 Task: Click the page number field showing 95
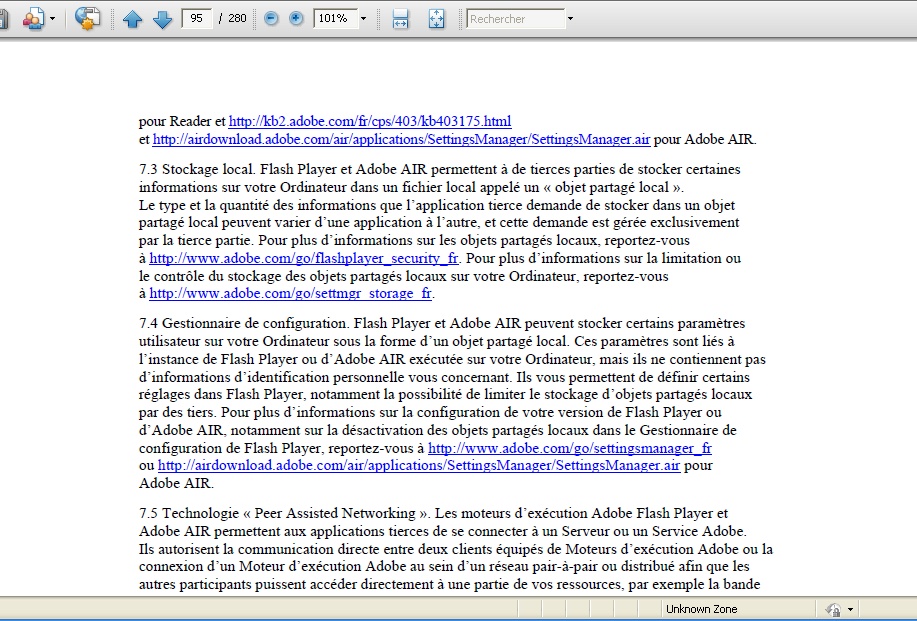point(196,19)
